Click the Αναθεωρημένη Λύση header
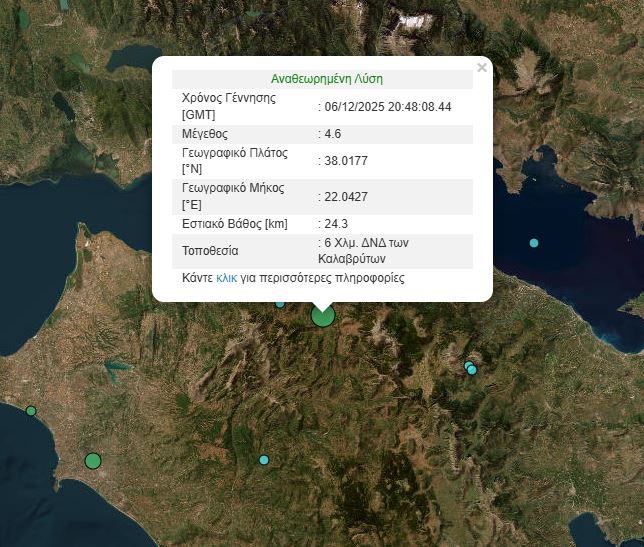The width and height of the screenshot is (644, 547). (326, 78)
